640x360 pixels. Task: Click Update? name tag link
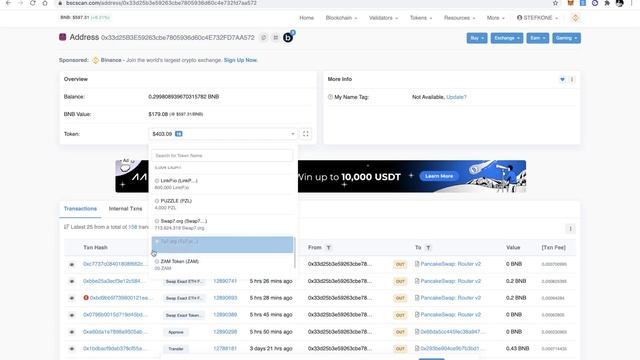[456, 97]
